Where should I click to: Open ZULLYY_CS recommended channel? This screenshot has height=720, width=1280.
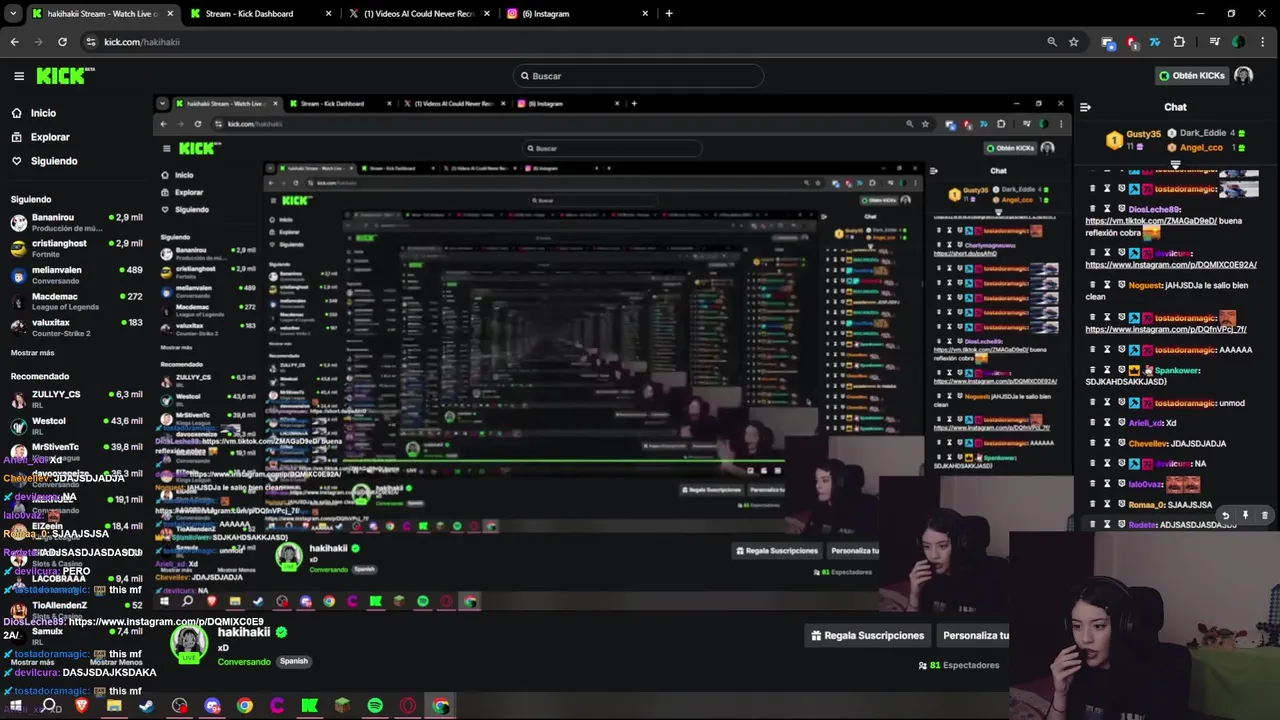77,399
